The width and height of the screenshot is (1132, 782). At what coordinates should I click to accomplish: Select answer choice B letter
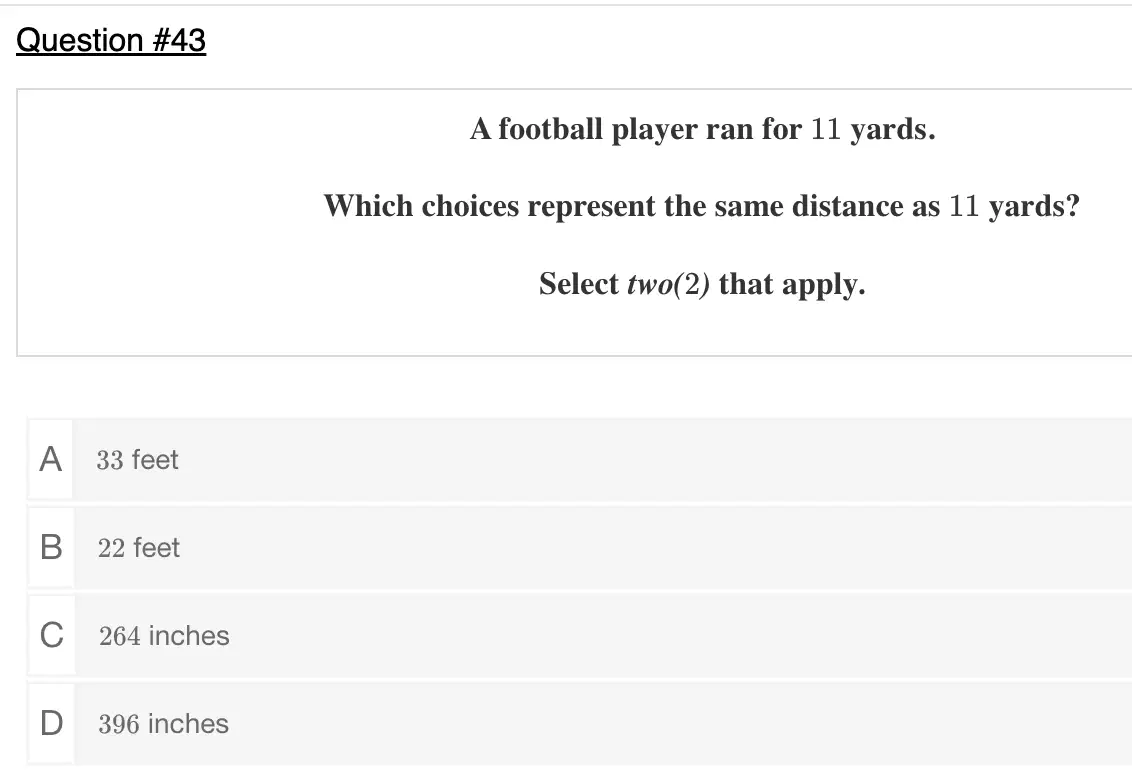[x=51, y=547]
